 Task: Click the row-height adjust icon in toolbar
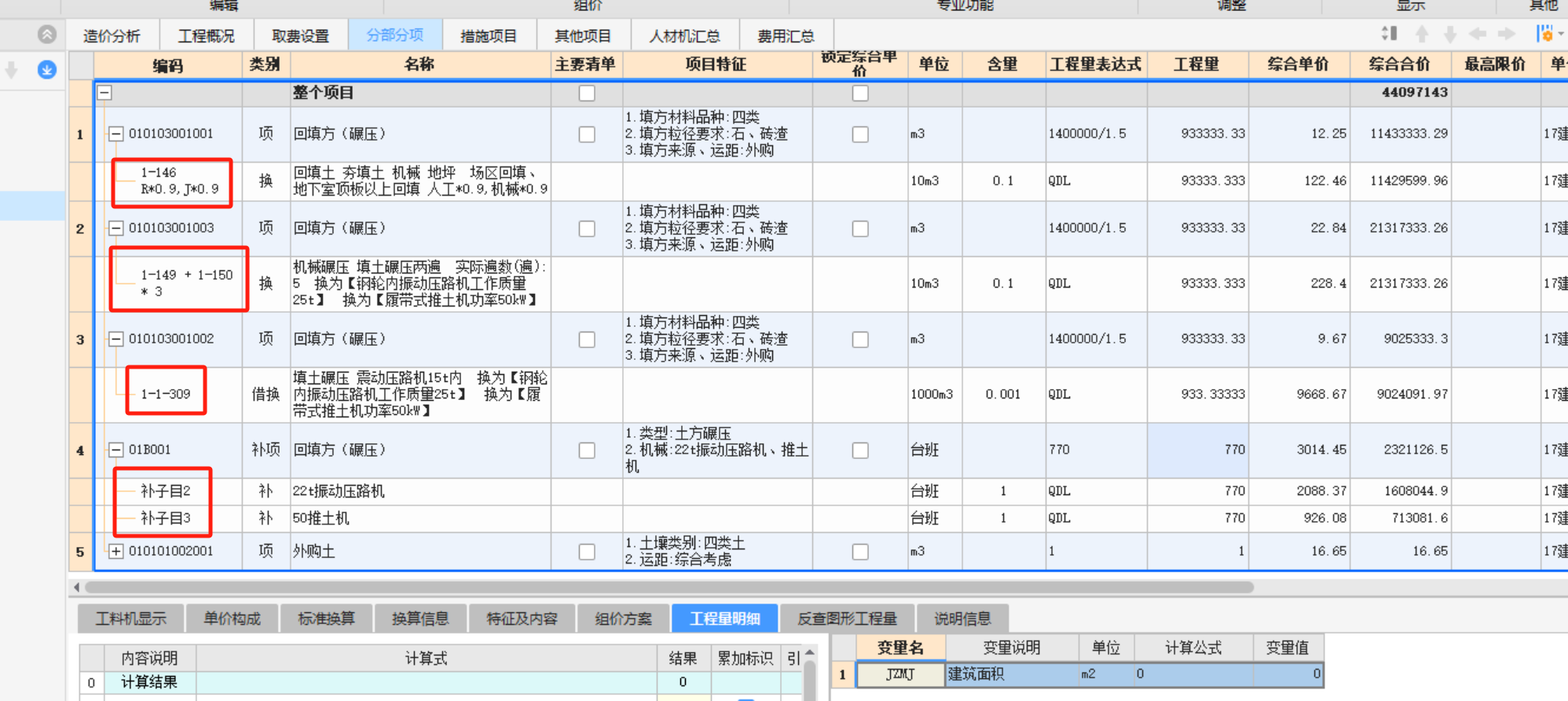pyautogui.click(x=1389, y=34)
